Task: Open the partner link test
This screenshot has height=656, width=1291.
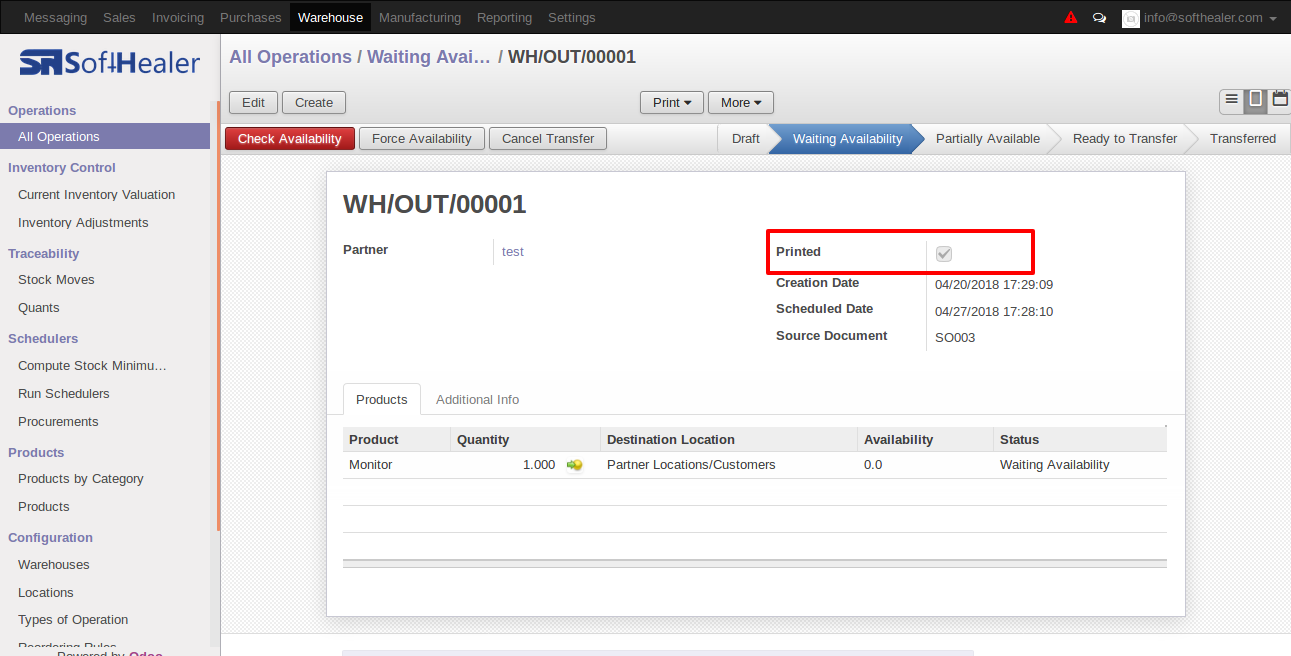Action: coord(513,251)
